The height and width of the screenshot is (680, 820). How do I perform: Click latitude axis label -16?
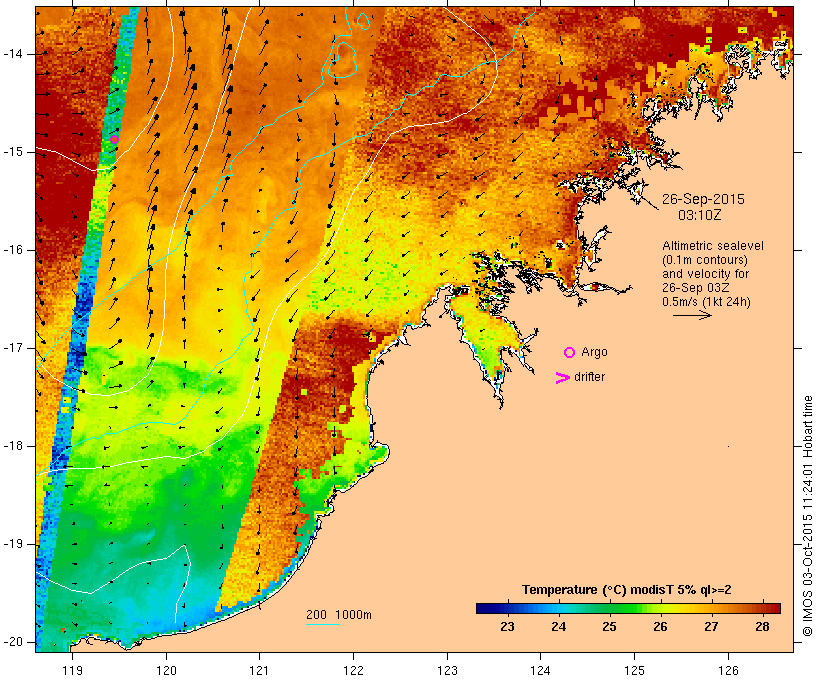point(12,250)
